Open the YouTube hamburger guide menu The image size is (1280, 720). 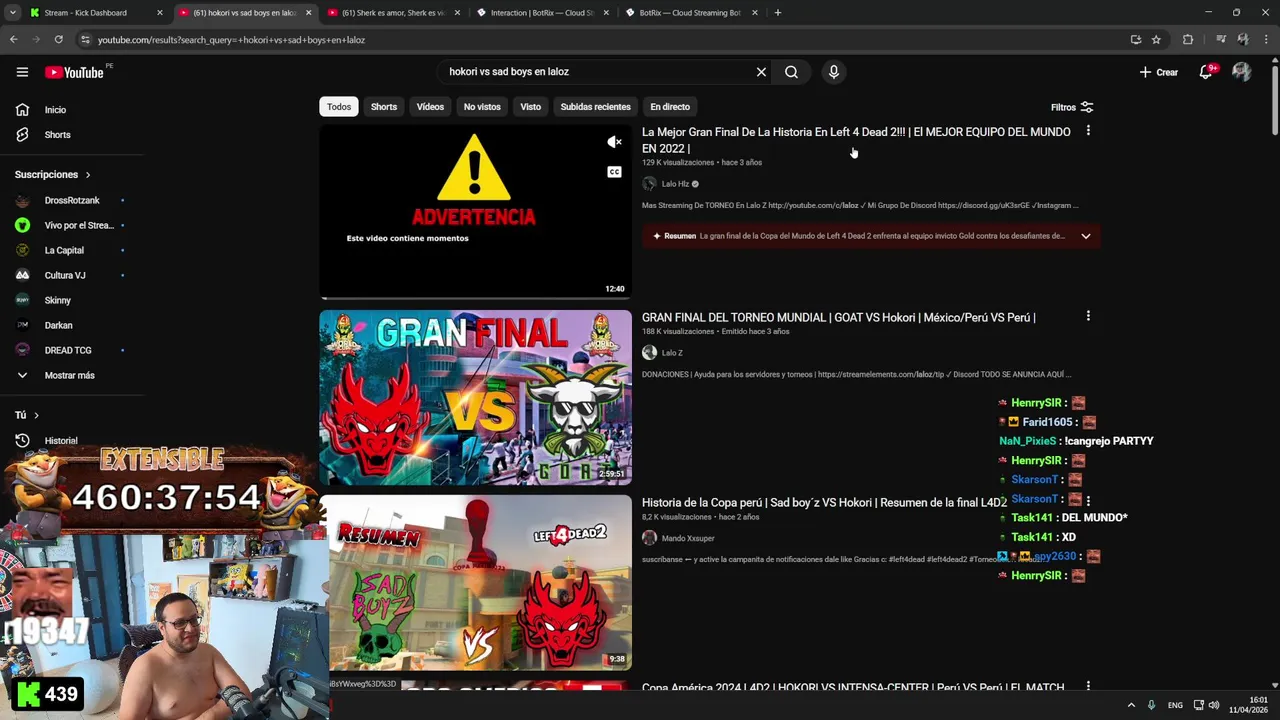coord(22,72)
